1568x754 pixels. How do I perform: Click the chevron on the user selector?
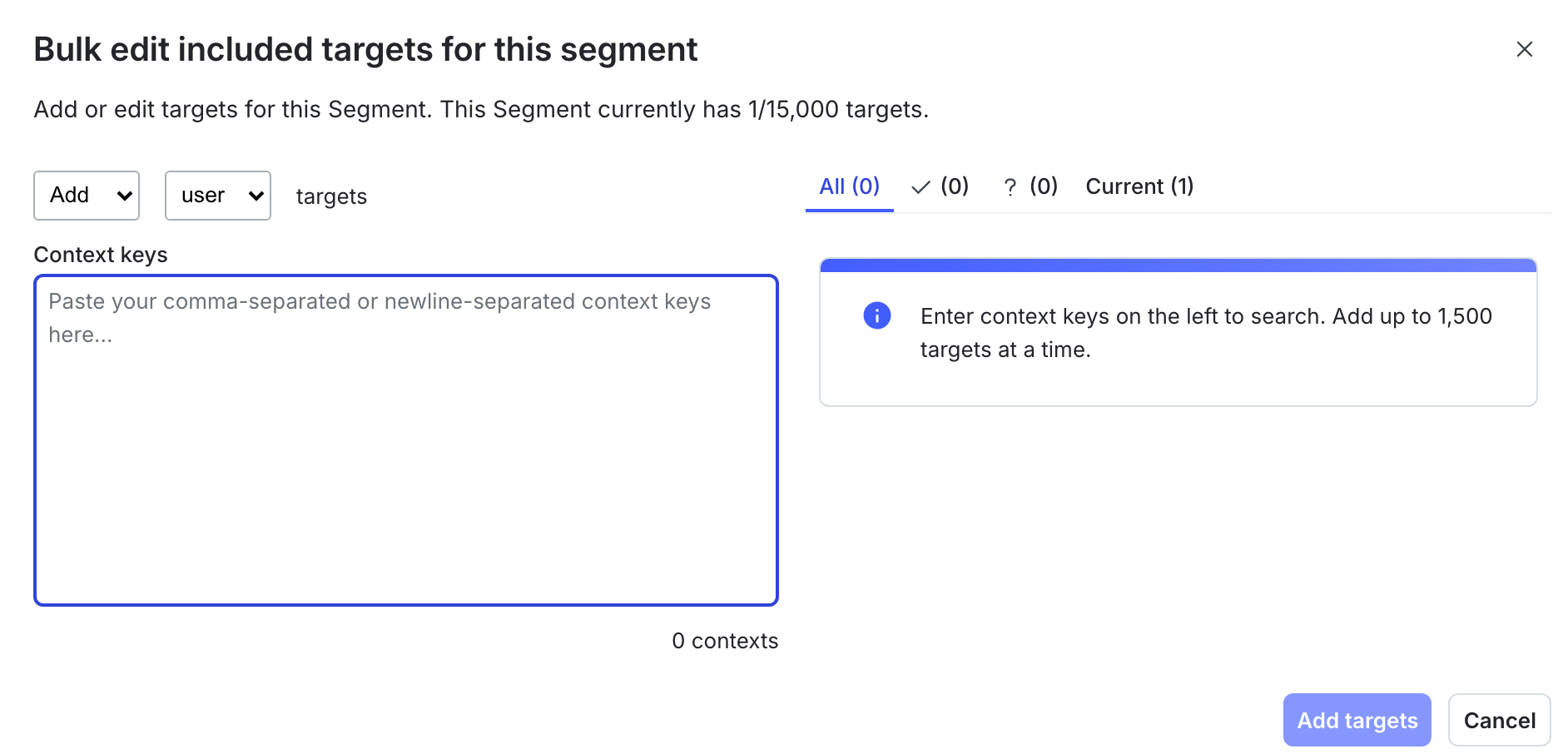coord(255,196)
